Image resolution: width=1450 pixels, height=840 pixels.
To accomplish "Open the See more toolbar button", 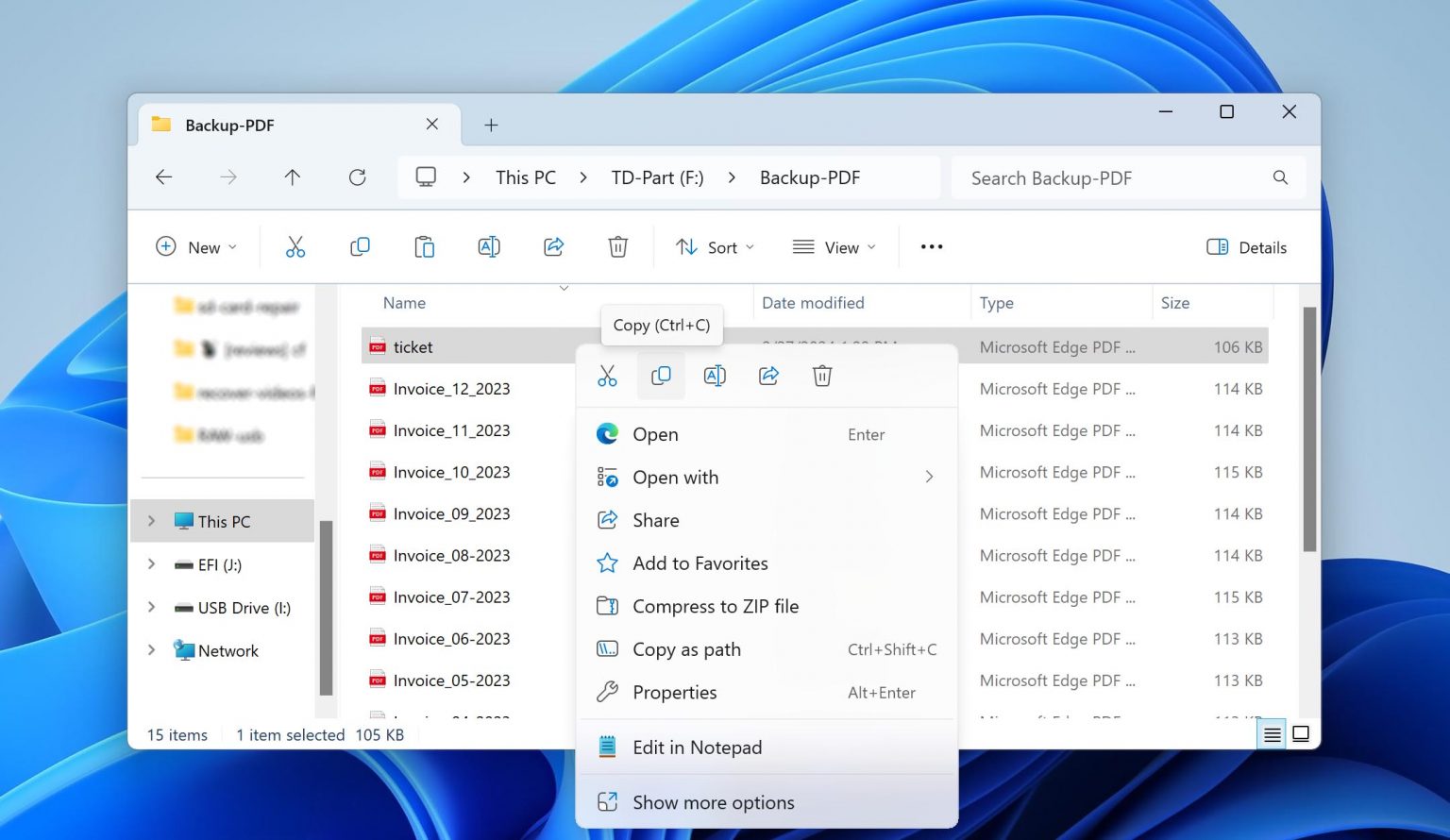I will pos(931,246).
